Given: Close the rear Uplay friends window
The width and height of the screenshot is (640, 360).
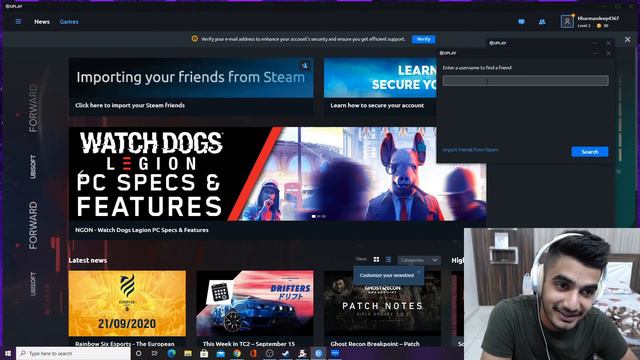Looking at the screenshot, I should 608,43.
